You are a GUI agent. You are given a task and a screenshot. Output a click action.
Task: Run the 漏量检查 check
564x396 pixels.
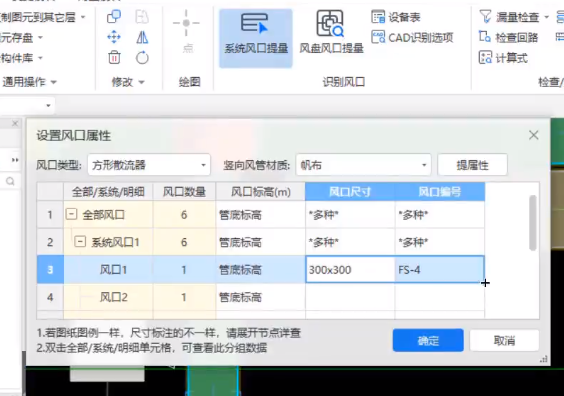[x=510, y=17]
